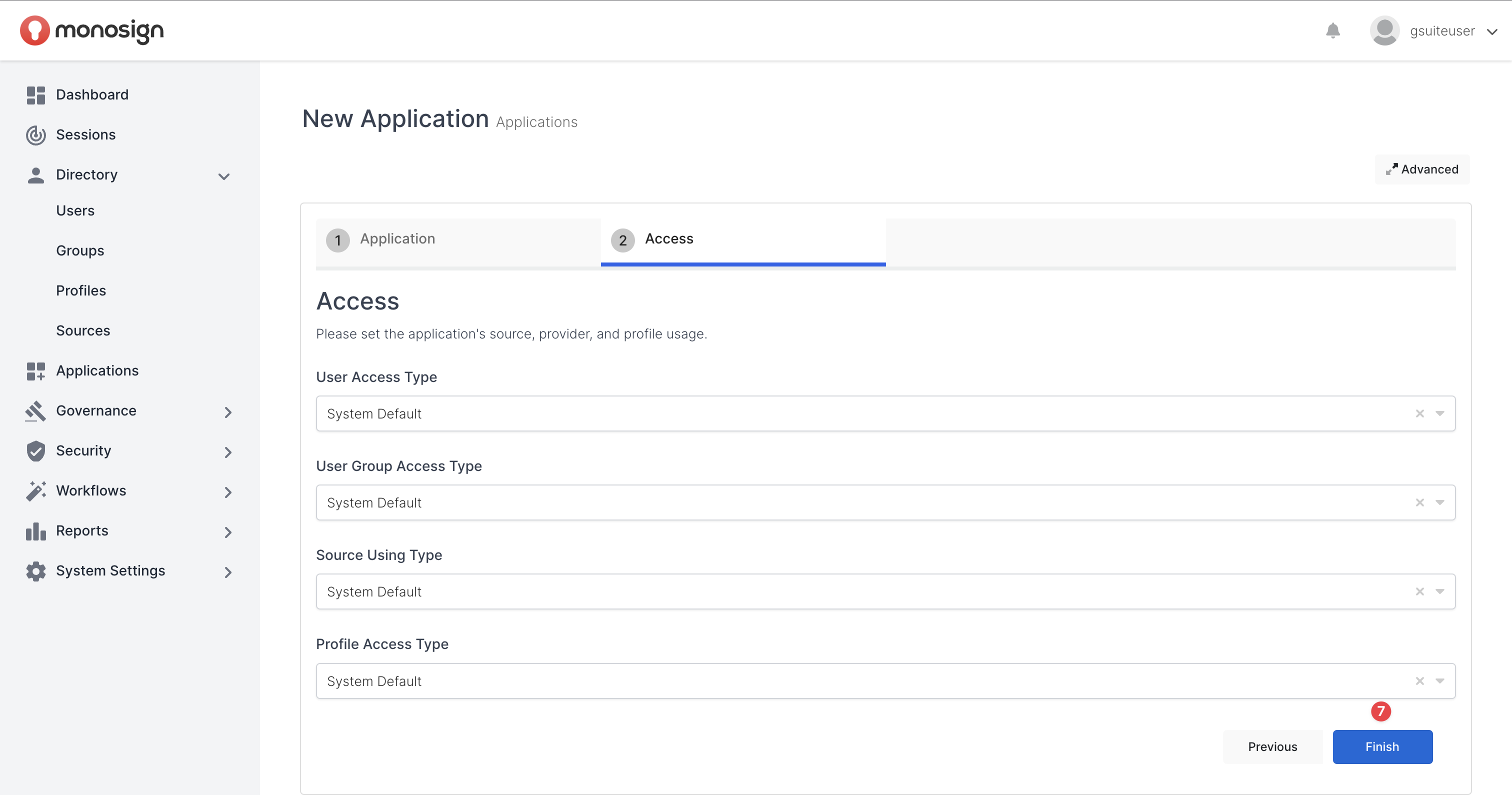Viewport: 1512px width, 795px height.
Task: Click the Dashboard grid icon
Action: (36, 95)
